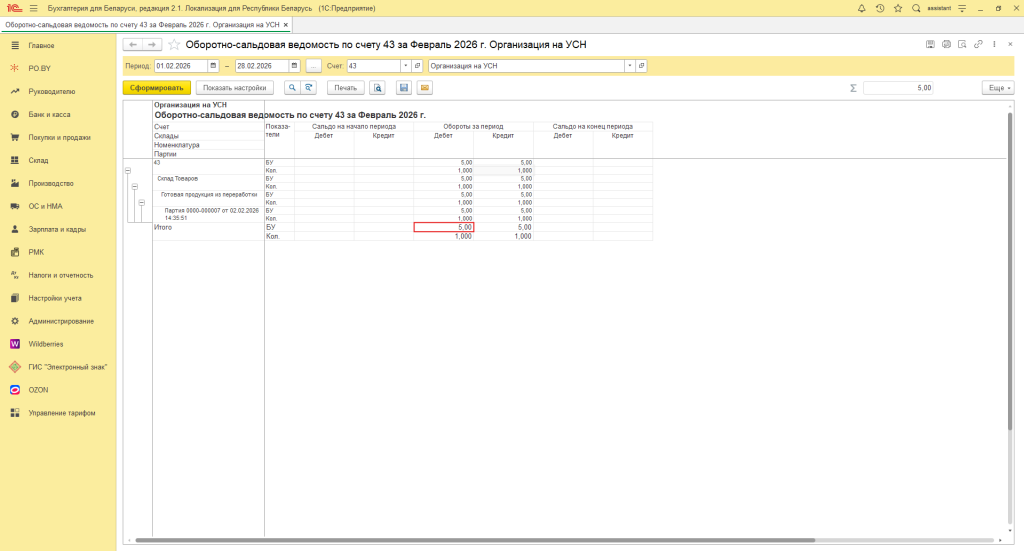Go to Зарплата и кадры section
Screen dimensions: 1024x551
pos(56,229)
